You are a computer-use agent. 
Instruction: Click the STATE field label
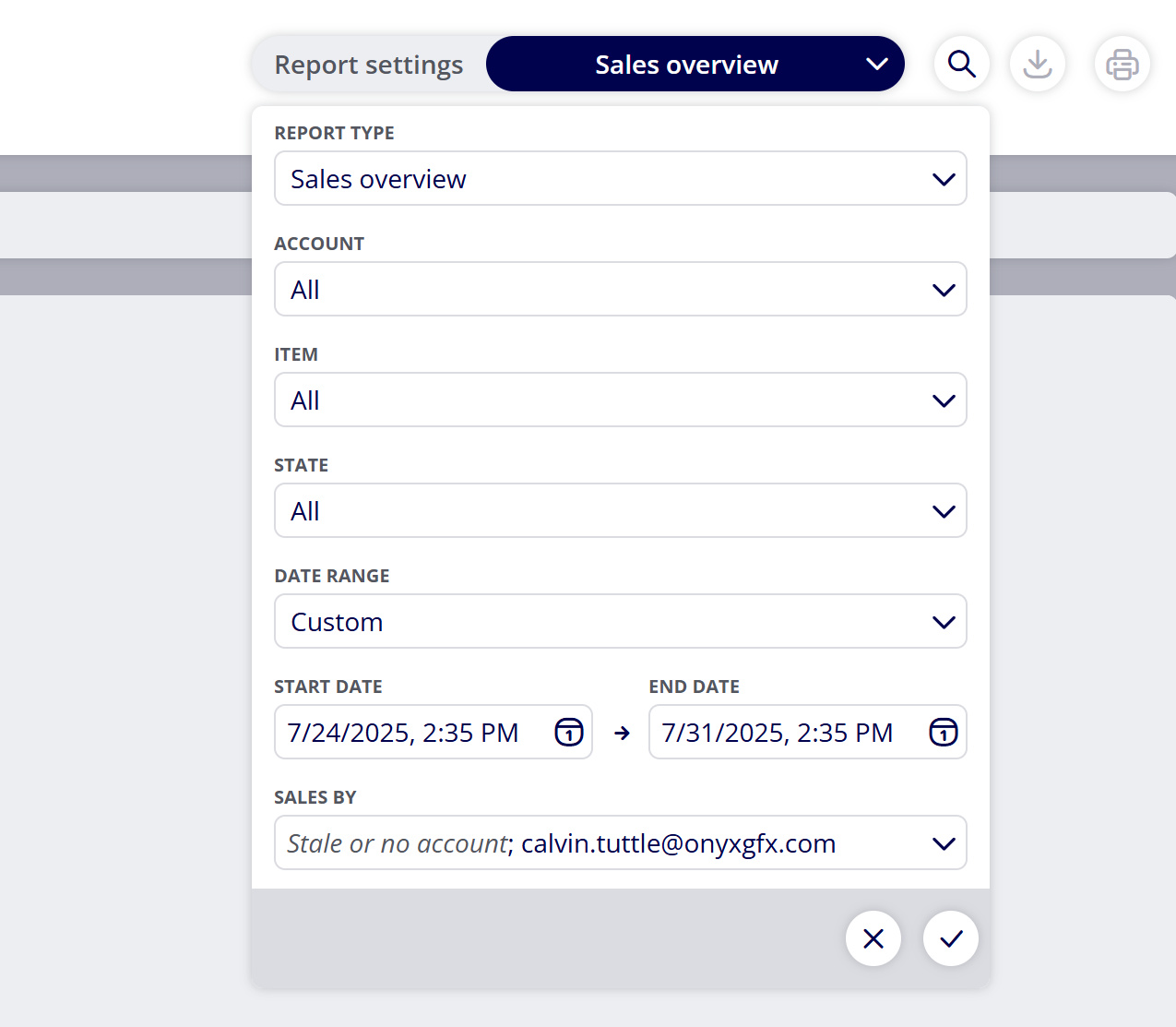(302, 465)
